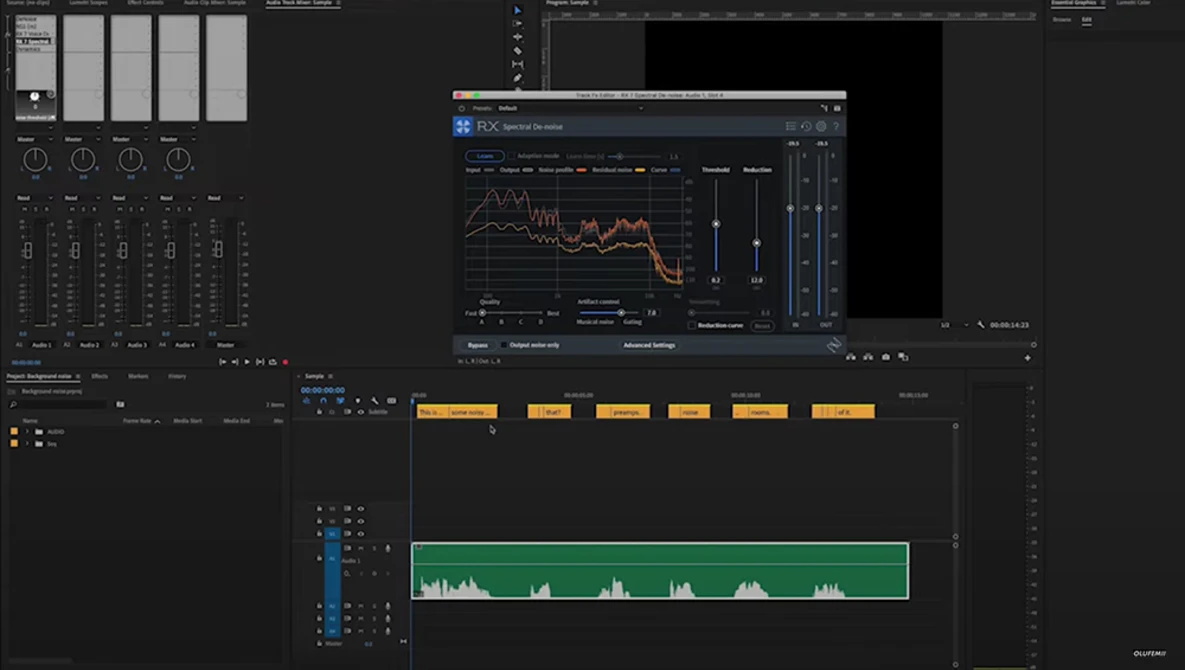
Task: Click New Bin icon in Project panel
Action: coord(120,404)
